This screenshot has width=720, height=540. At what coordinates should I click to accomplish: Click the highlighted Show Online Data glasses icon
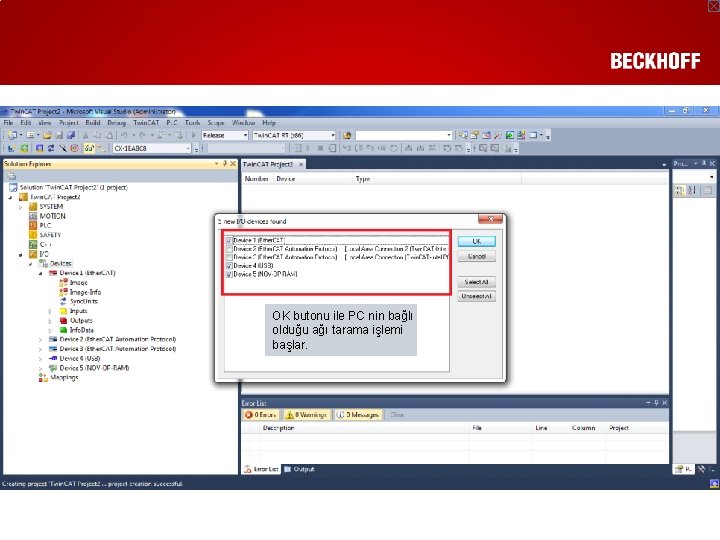pyautogui.click(x=89, y=148)
